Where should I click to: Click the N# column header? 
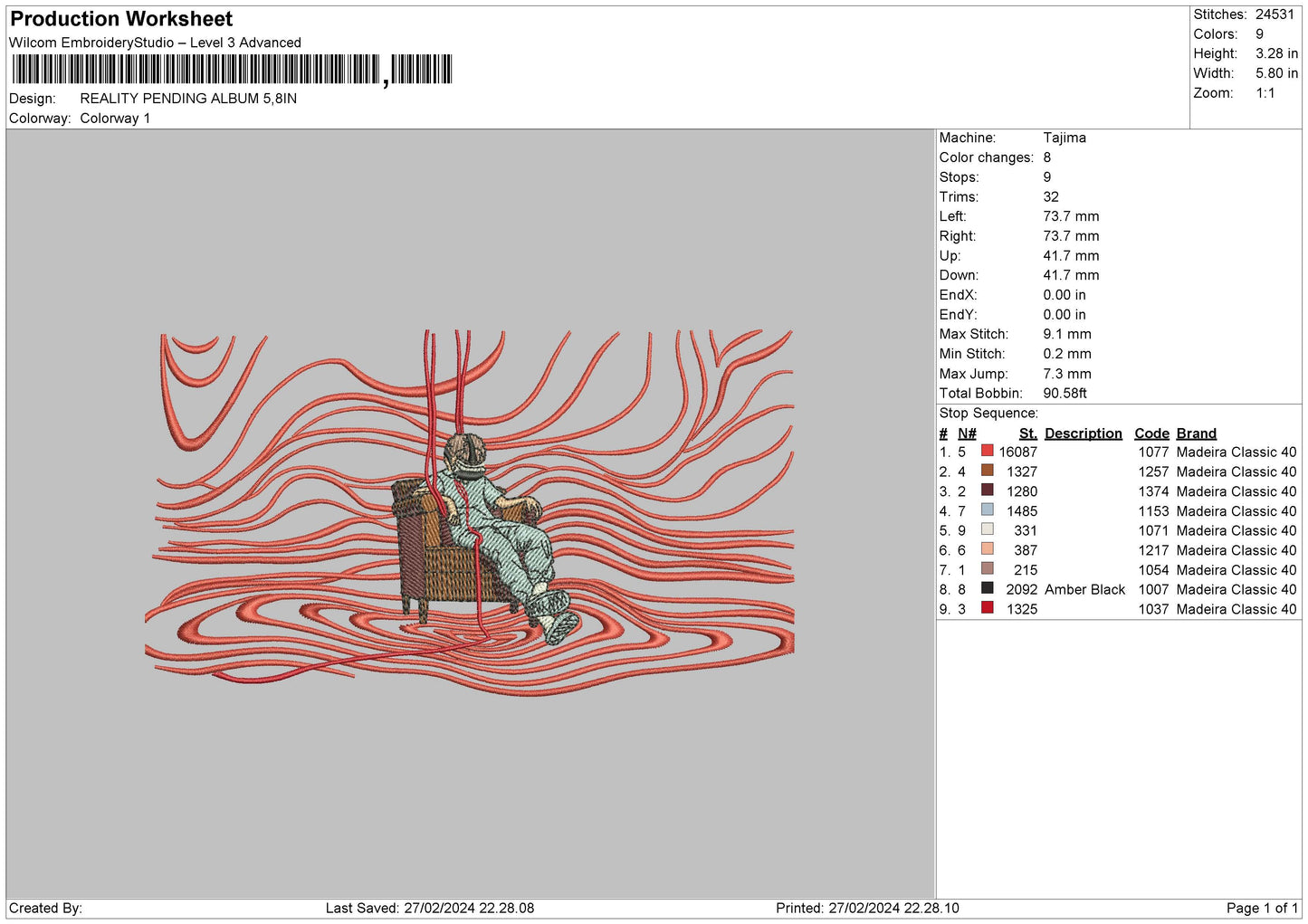coord(967,433)
